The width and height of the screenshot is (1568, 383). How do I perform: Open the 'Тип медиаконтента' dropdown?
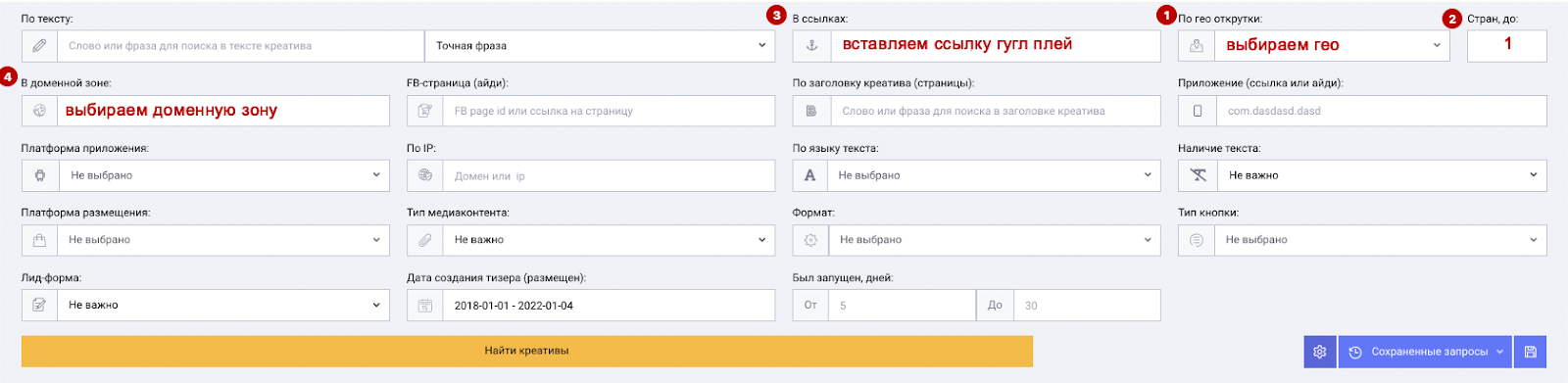pos(610,240)
